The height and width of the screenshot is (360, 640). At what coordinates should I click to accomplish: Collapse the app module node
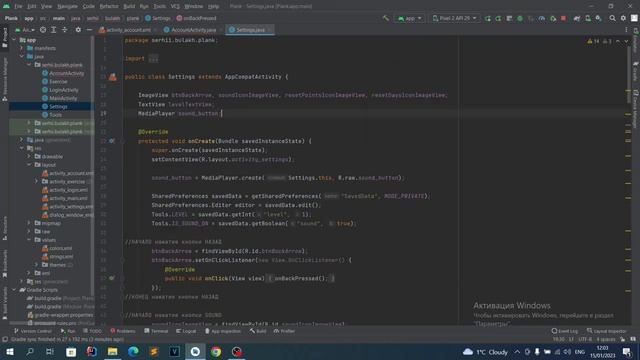click(x=14, y=40)
